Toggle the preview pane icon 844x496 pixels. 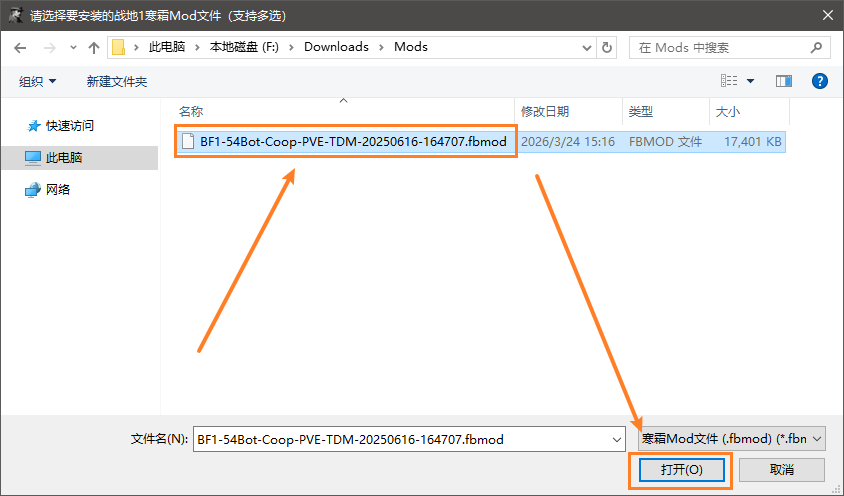[783, 81]
